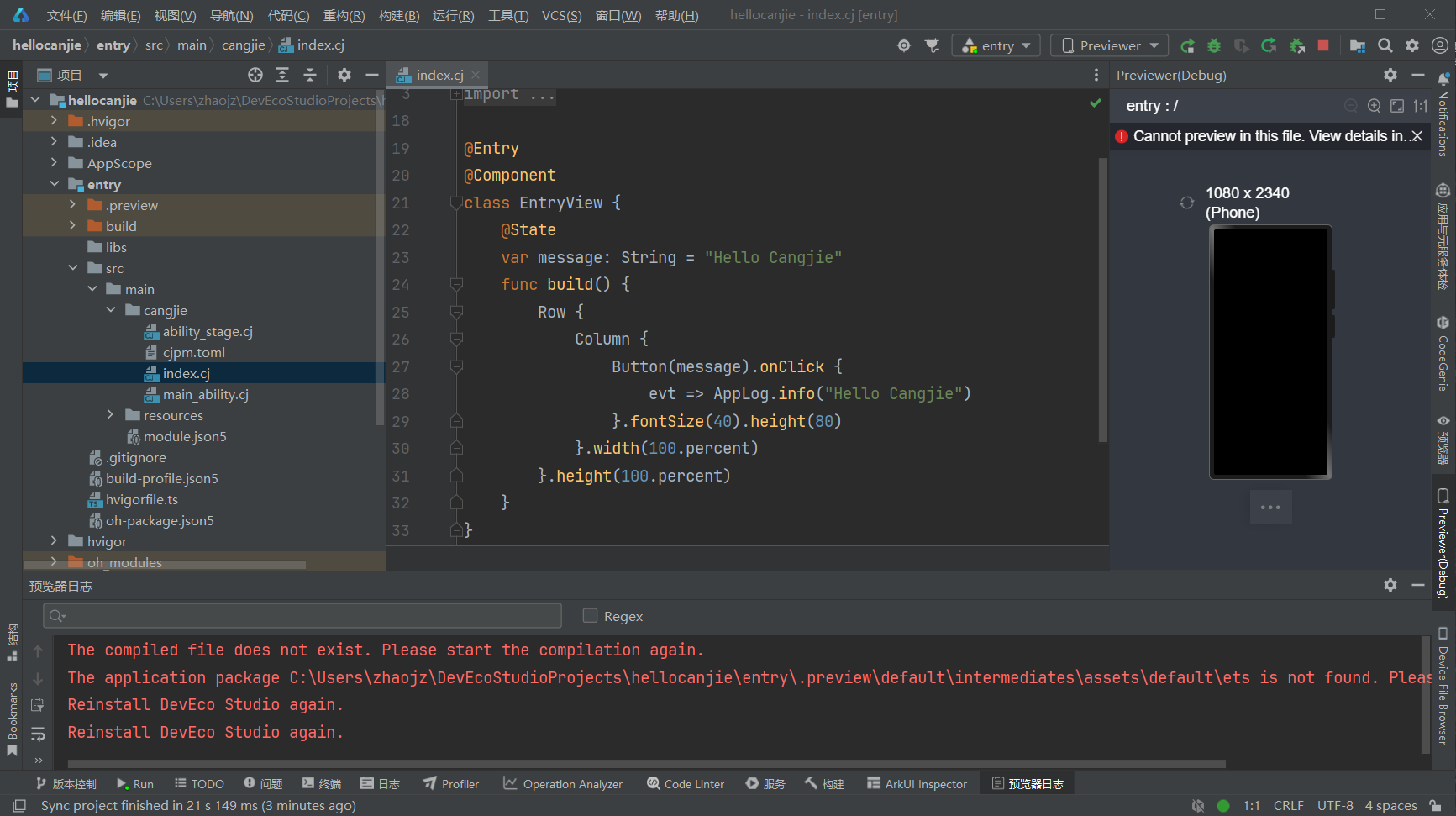This screenshot has width=1456, height=816.
Task: Click Select Opened File crosshair icon
Action: pyautogui.click(x=255, y=75)
